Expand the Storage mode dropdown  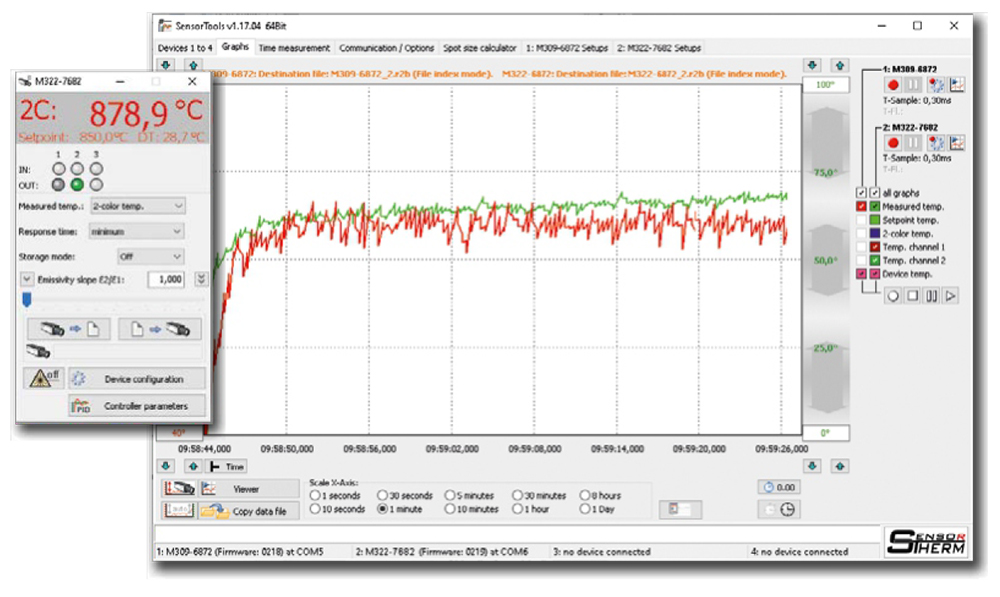point(151,257)
